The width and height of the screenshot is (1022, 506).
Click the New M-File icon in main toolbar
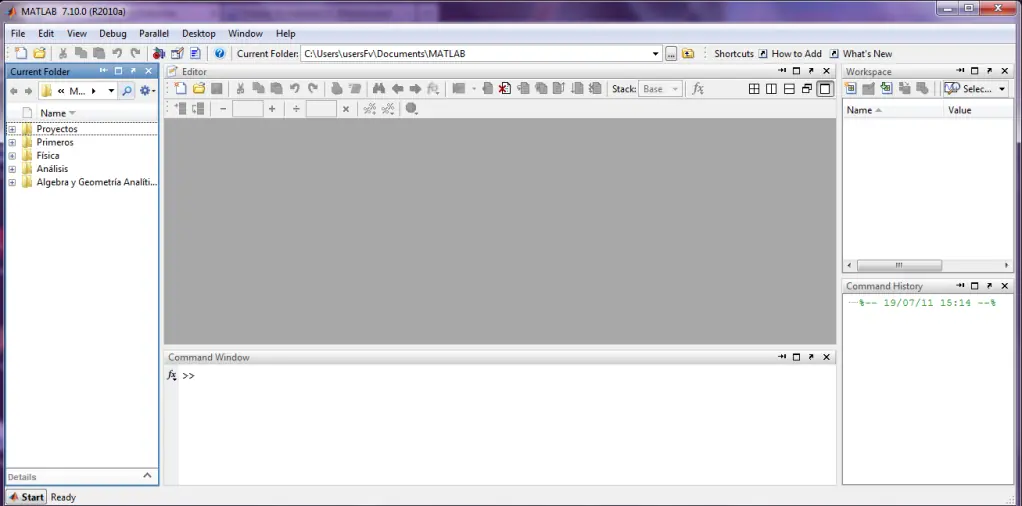[22, 53]
